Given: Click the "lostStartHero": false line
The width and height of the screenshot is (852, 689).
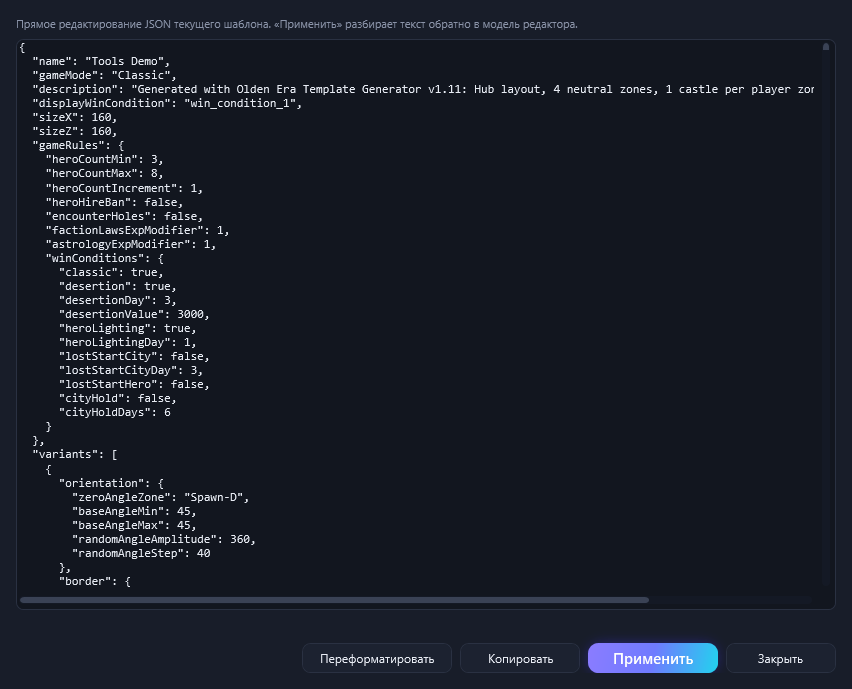Looking at the screenshot, I should click(134, 384).
